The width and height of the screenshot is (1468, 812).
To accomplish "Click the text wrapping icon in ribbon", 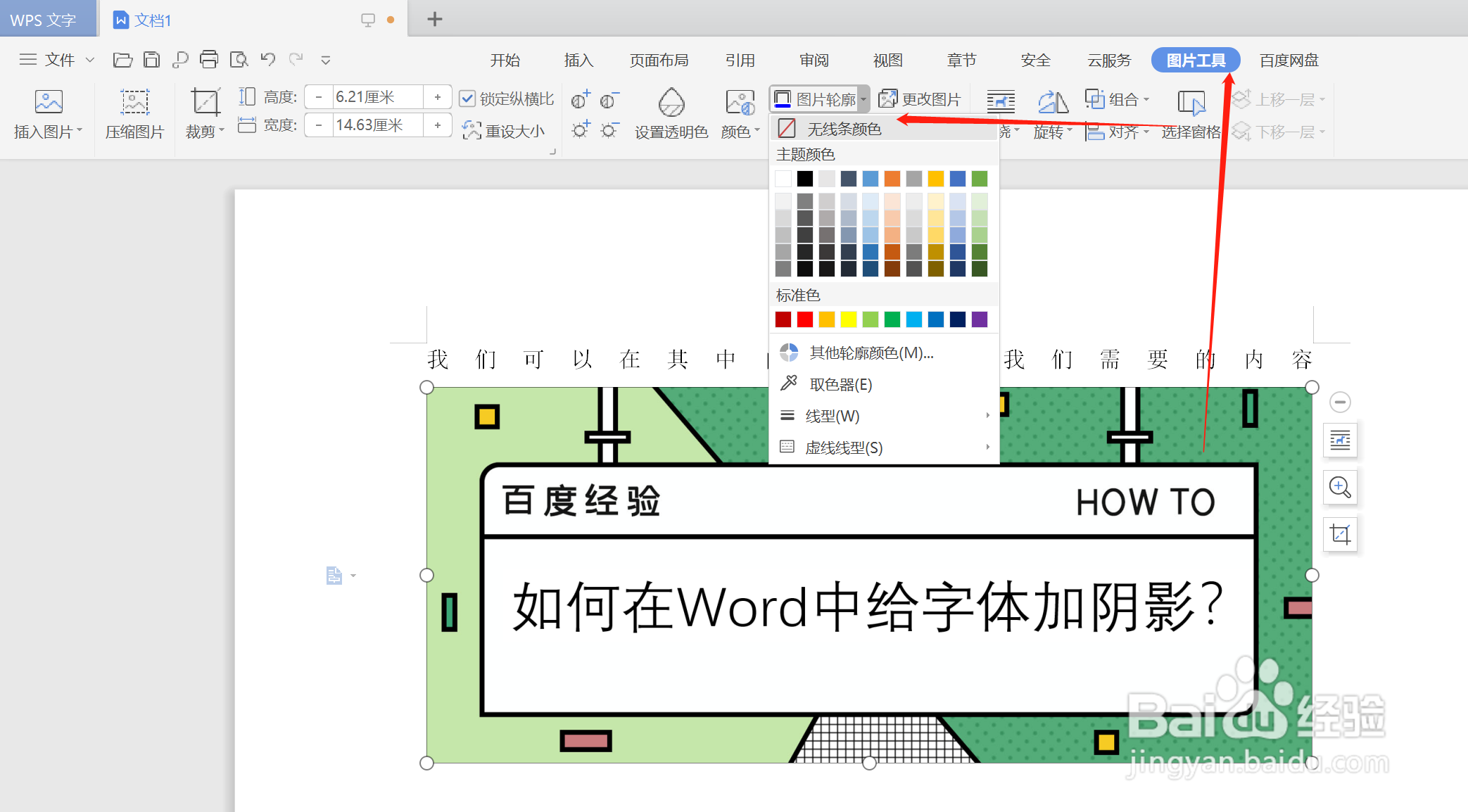I will click(1001, 102).
